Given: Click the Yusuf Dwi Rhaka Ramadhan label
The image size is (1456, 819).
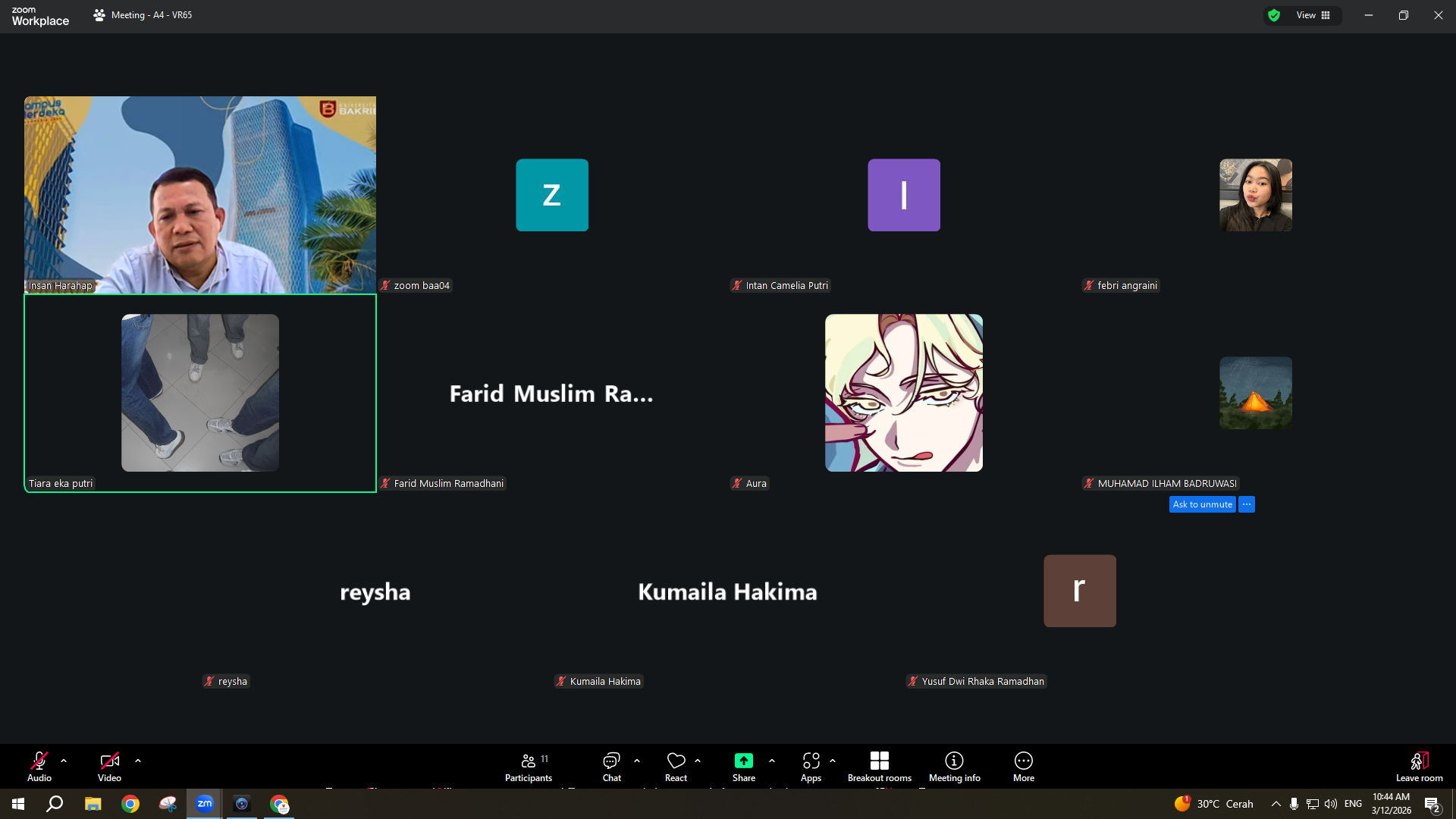Looking at the screenshot, I should click(x=977, y=682).
